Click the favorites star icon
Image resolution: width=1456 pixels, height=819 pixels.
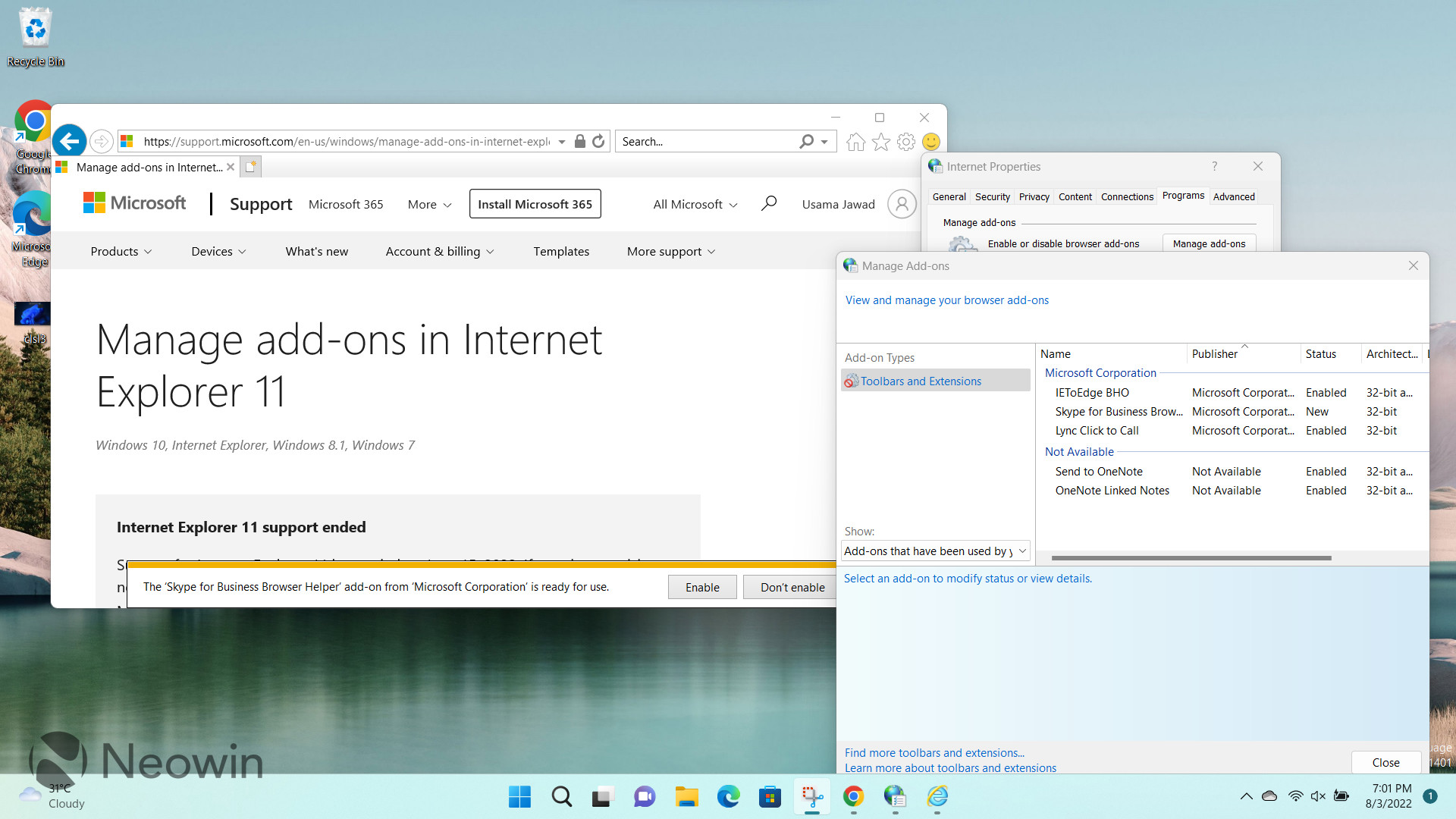880,142
